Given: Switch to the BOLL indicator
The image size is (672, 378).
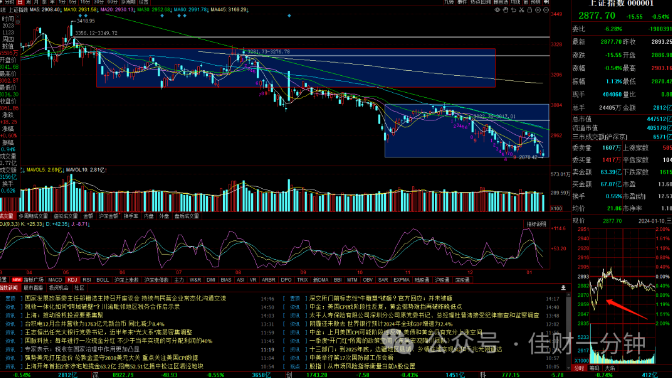Looking at the screenshot, I should 102,280.
